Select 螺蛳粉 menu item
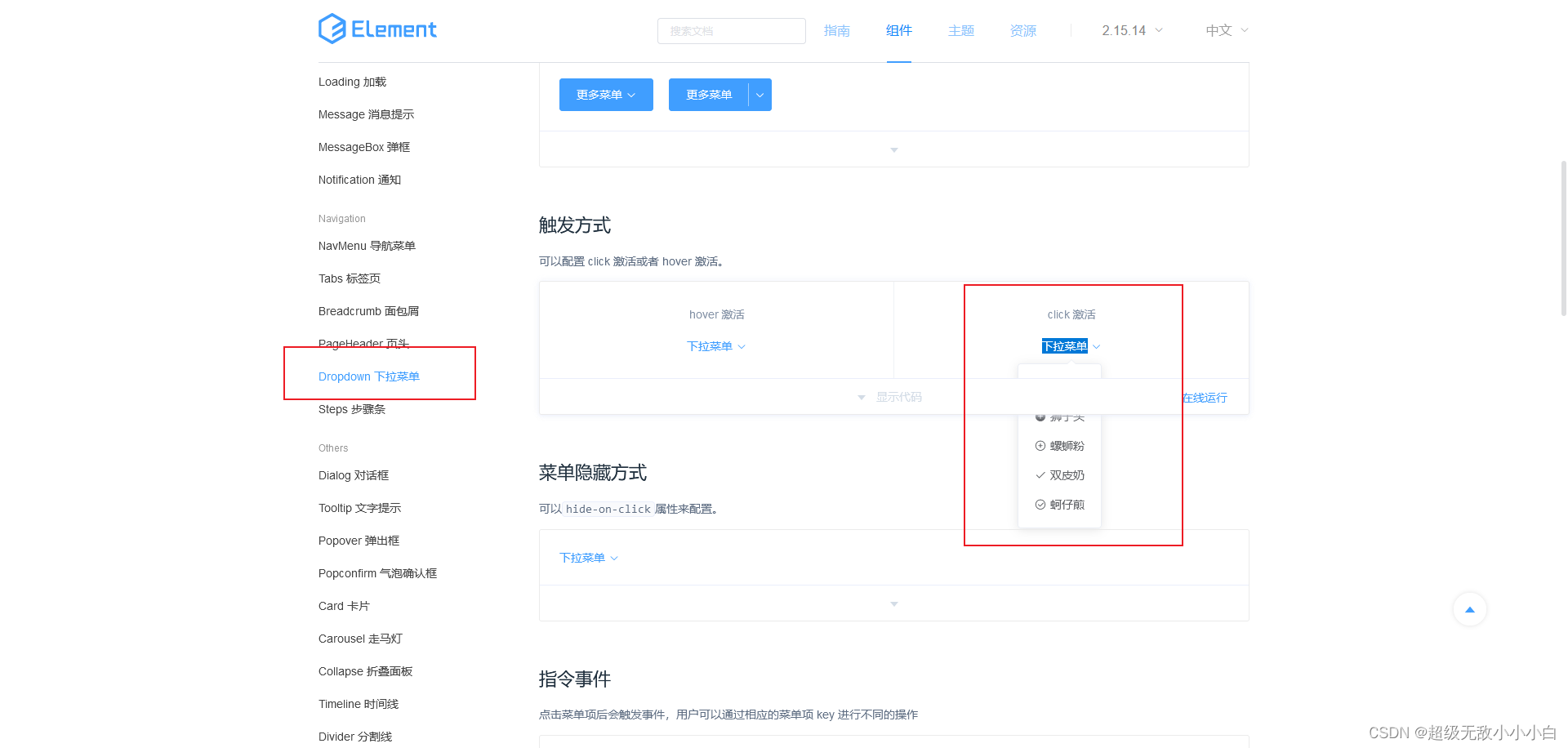The image size is (1568, 748). [x=1060, y=446]
